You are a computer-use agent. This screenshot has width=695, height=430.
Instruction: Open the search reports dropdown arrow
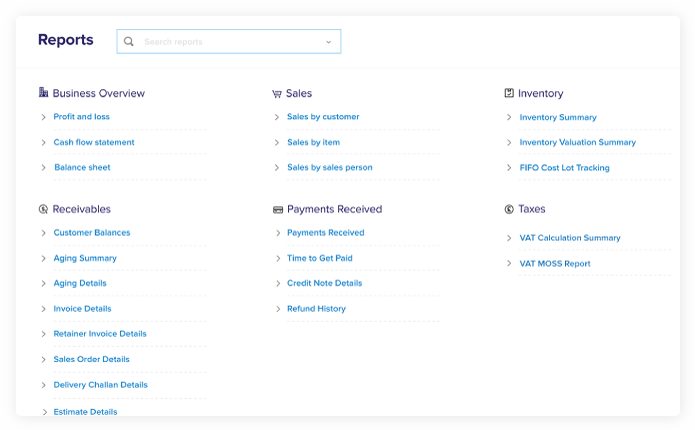tap(328, 42)
